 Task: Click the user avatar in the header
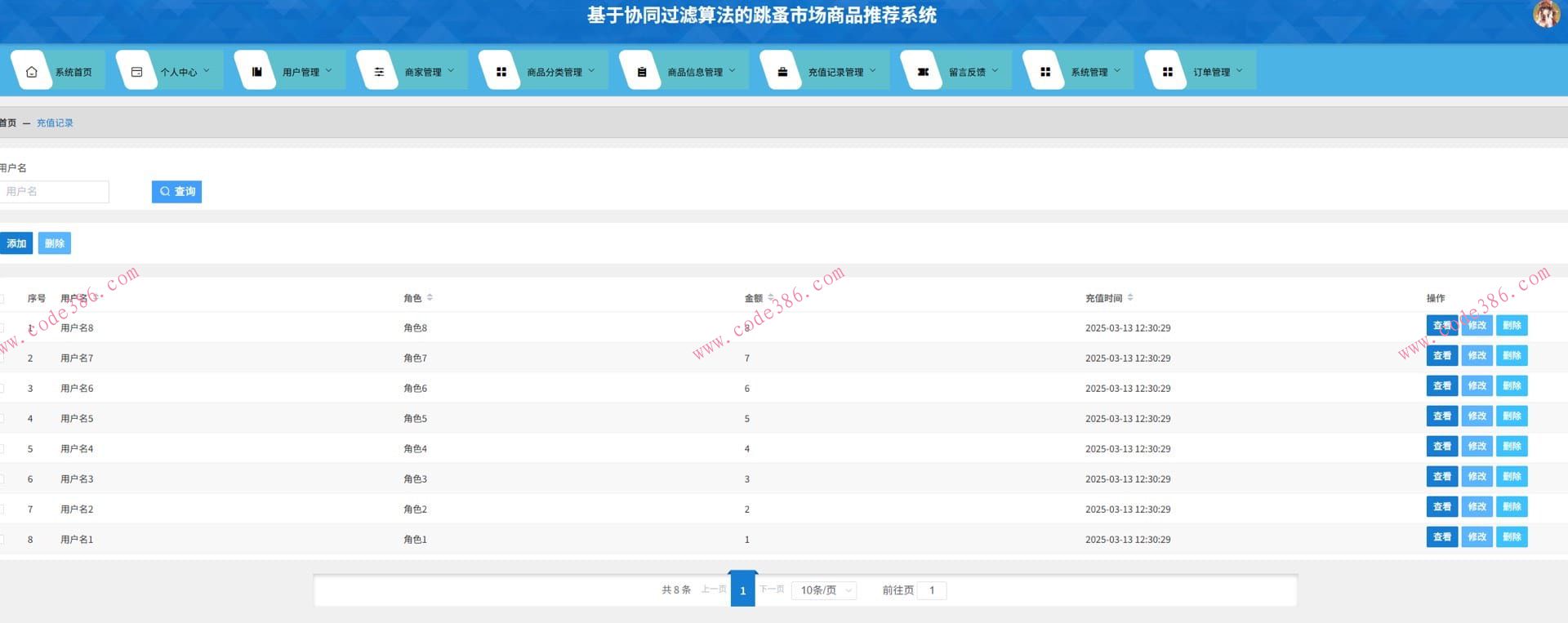1546,14
